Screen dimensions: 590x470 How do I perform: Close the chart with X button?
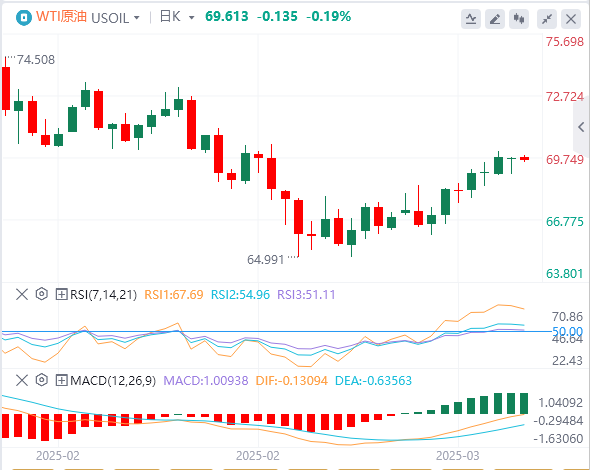pos(571,19)
